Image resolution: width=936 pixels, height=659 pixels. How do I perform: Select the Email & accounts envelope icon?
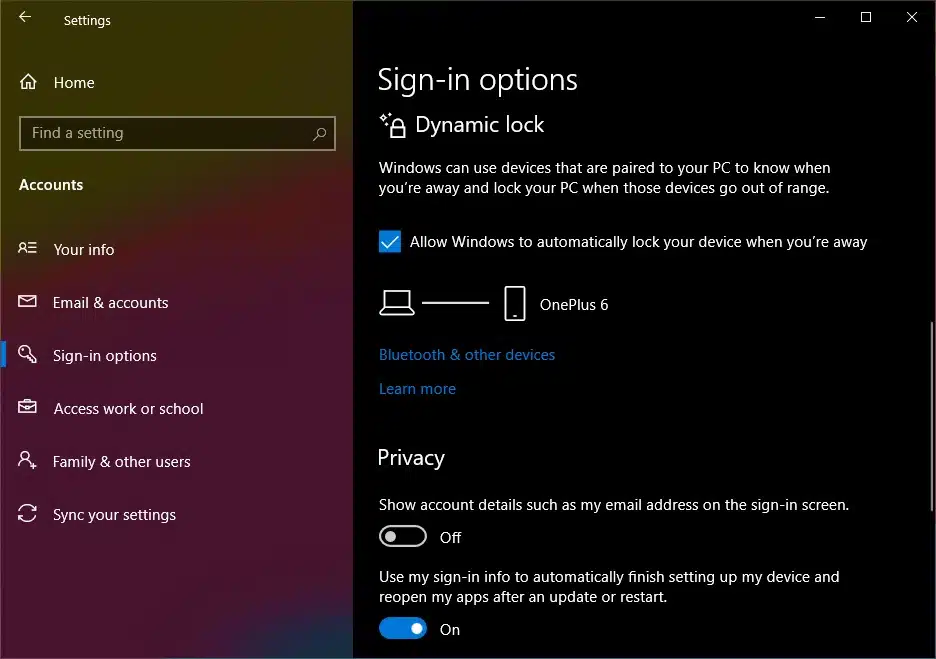click(28, 302)
